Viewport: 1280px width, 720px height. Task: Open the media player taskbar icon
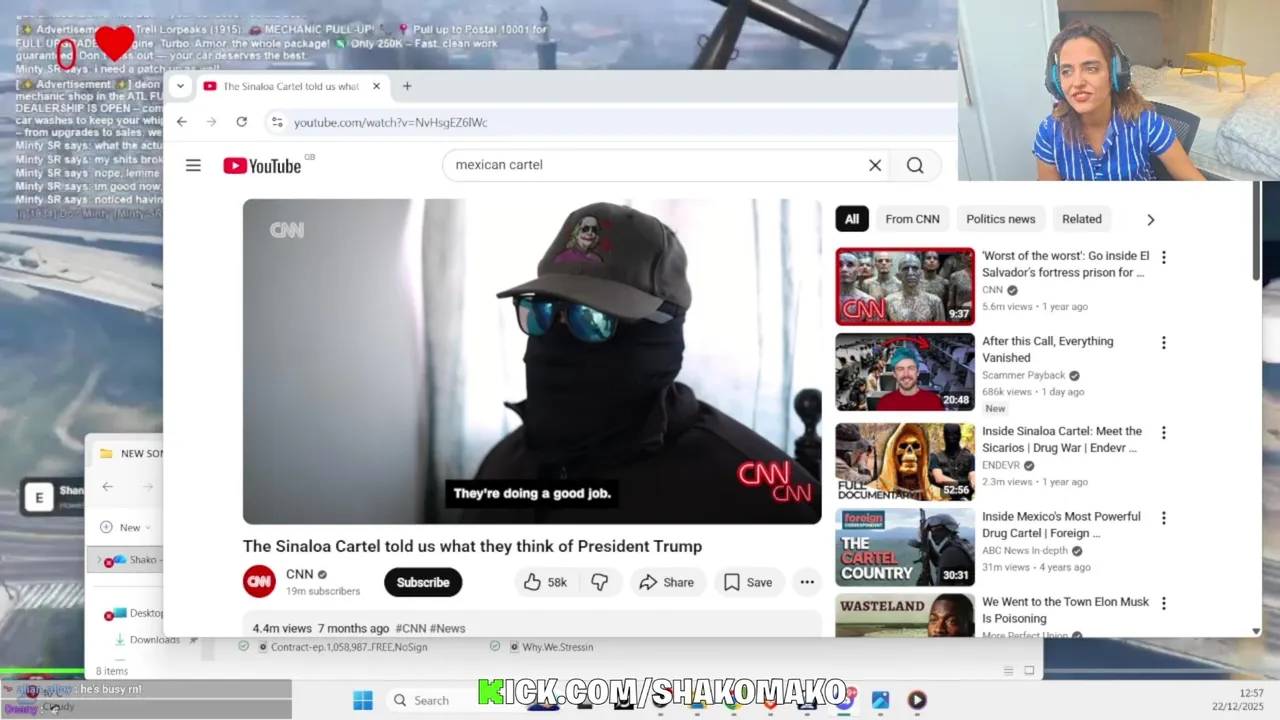click(x=917, y=700)
